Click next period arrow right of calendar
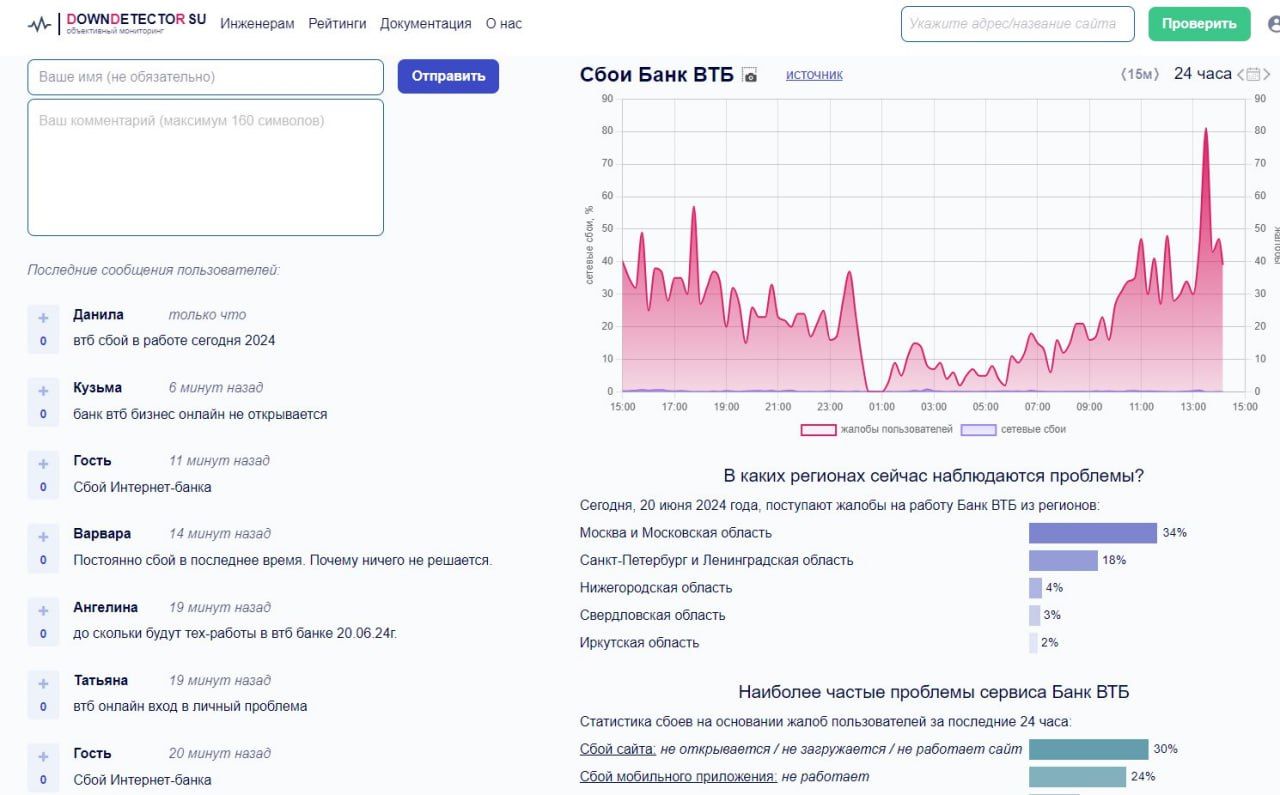1280x795 pixels. pyautogui.click(x=1268, y=74)
